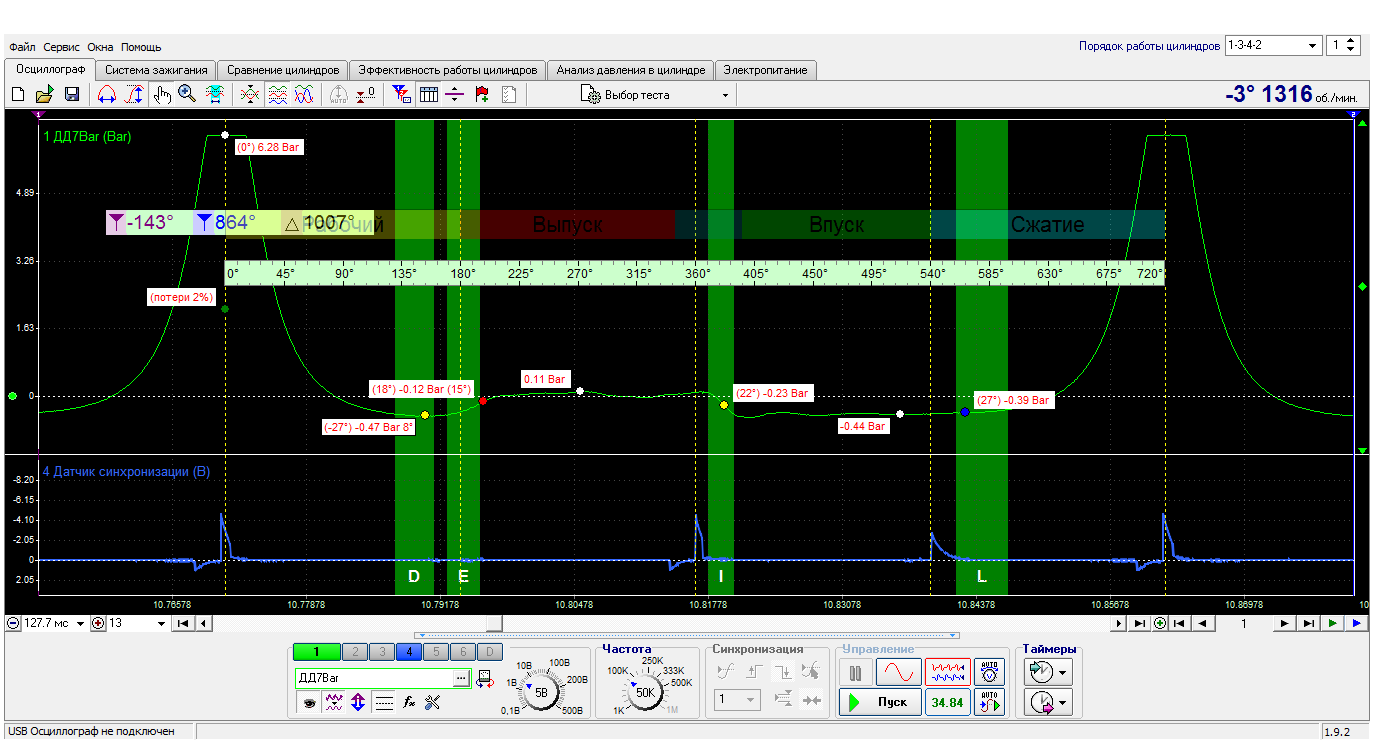Open the fx math function icon
The height and width of the screenshot is (744, 1382).
pyautogui.click(x=409, y=703)
